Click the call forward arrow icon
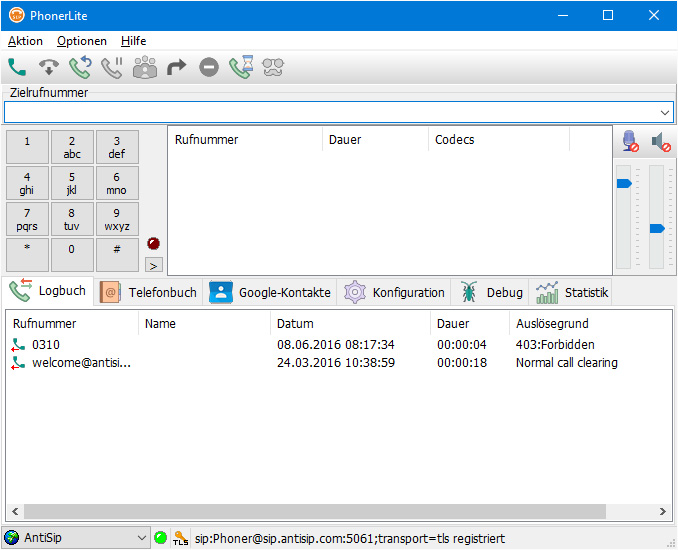The width and height of the screenshot is (678, 550). [177, 68]
